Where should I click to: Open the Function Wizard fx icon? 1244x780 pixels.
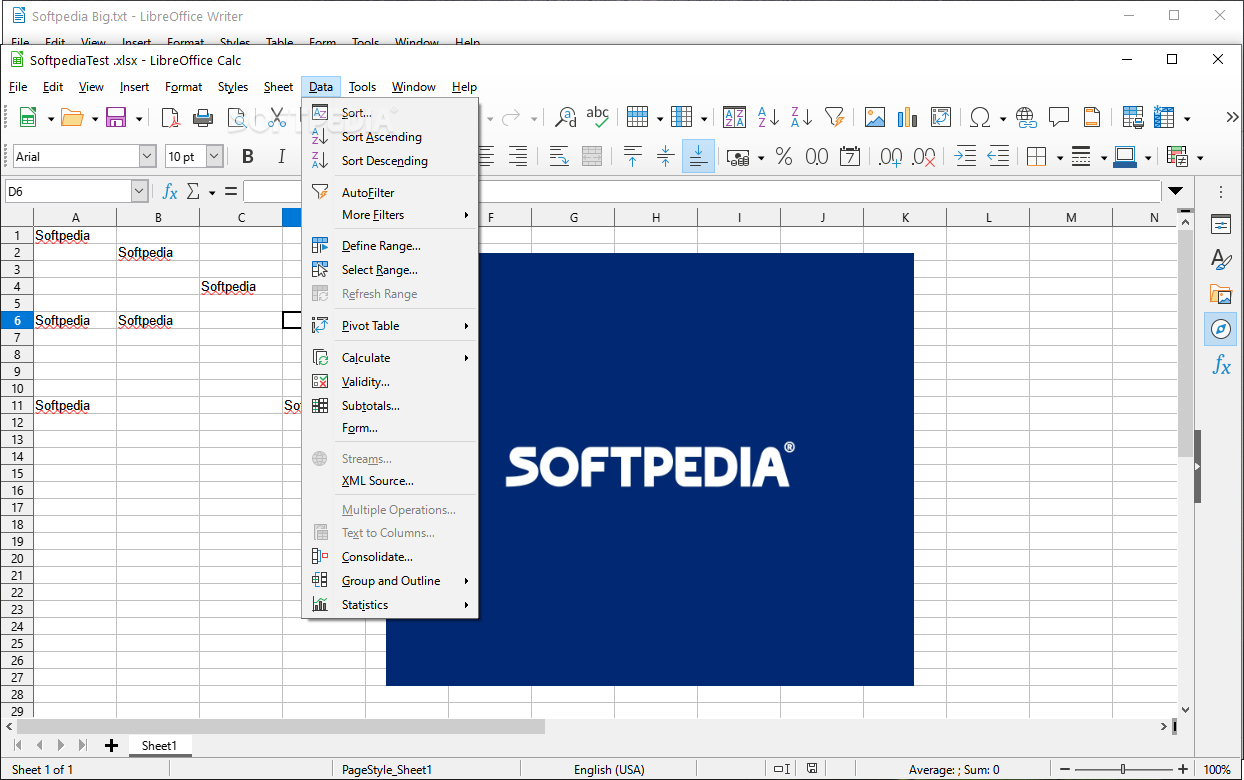click(170, 191)
